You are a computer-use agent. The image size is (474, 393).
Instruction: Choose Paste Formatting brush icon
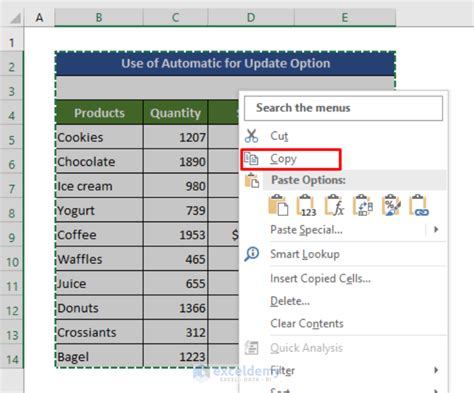391,205
